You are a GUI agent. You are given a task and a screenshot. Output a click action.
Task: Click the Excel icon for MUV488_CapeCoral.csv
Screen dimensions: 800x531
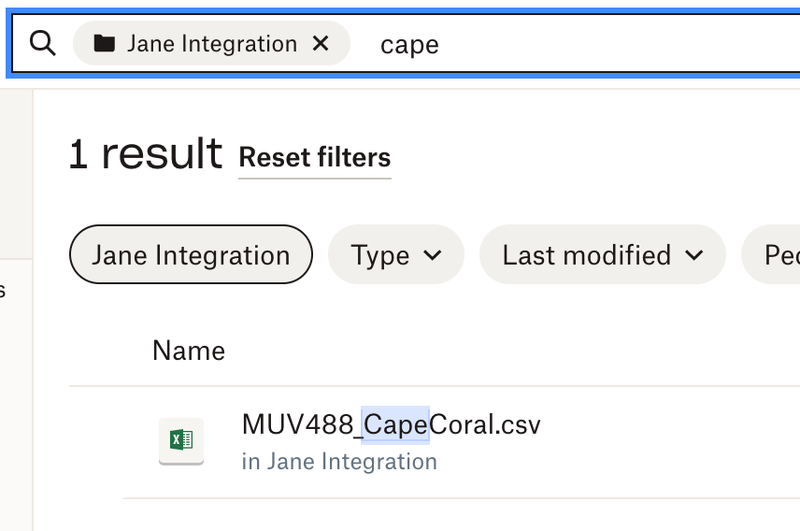click(181, 440)
